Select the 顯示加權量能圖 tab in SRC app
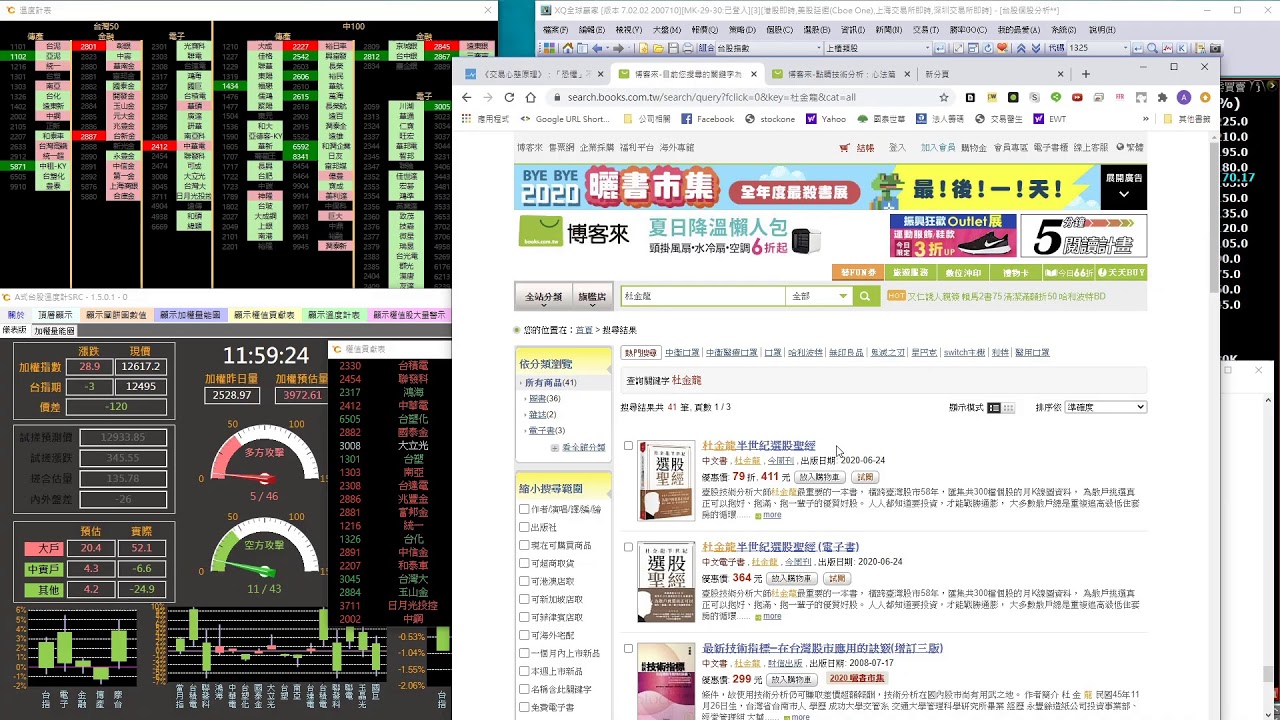1280x720 pixels. 188,315
